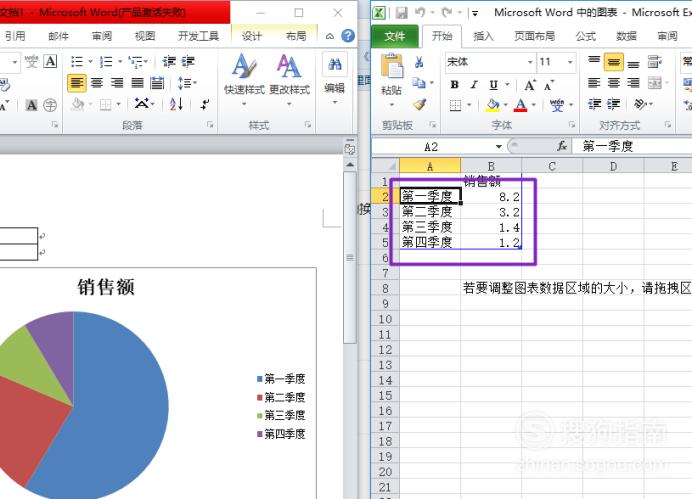Toggle Underline in Excel font group

coord(493,84)
